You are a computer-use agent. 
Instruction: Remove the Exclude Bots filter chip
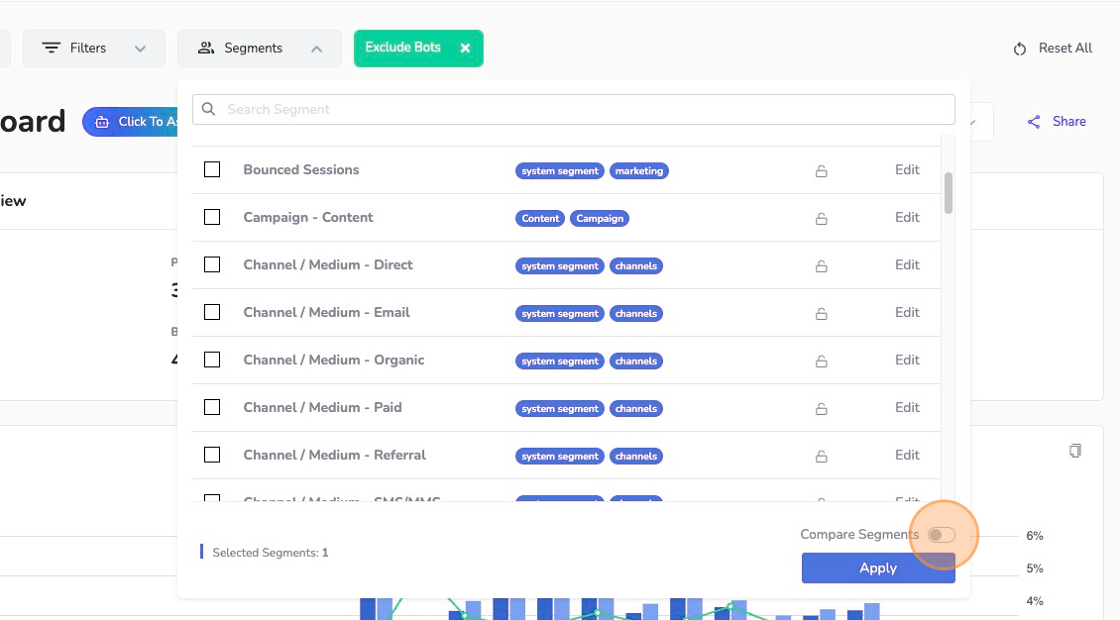click(x=465, y=48)
